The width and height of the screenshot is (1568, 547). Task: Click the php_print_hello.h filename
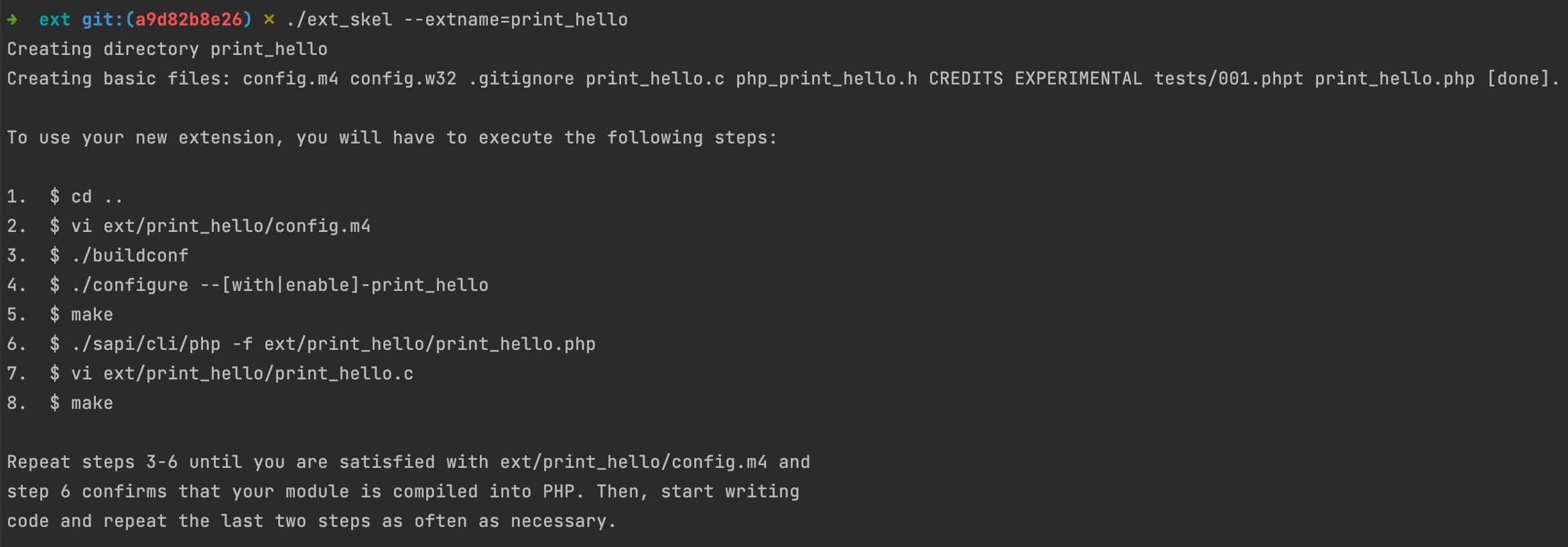826,78
